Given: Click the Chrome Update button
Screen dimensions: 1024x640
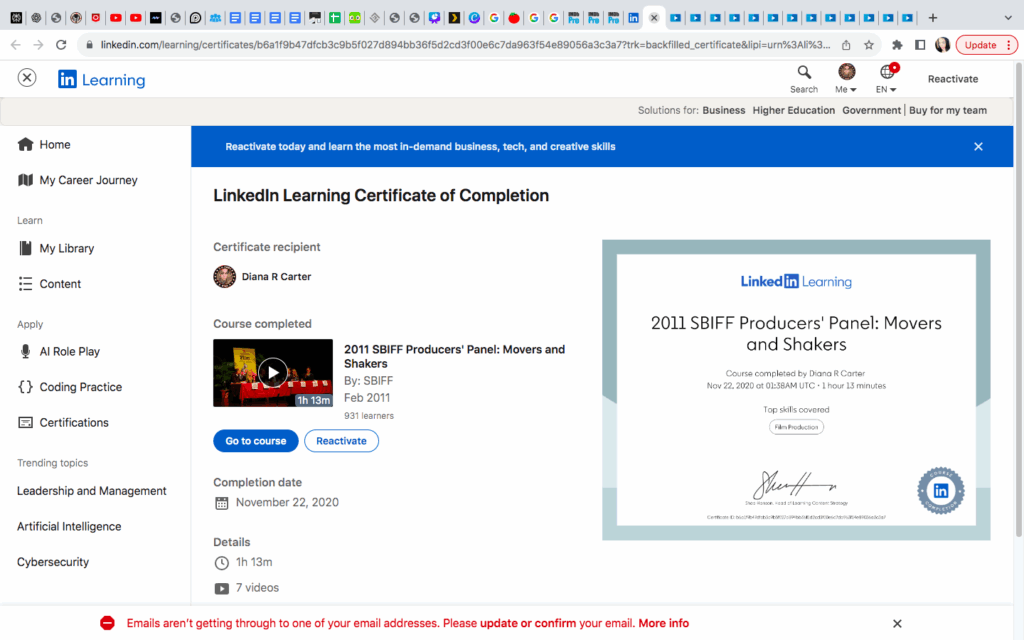Looking at the screenshot, I should [987, 45].
